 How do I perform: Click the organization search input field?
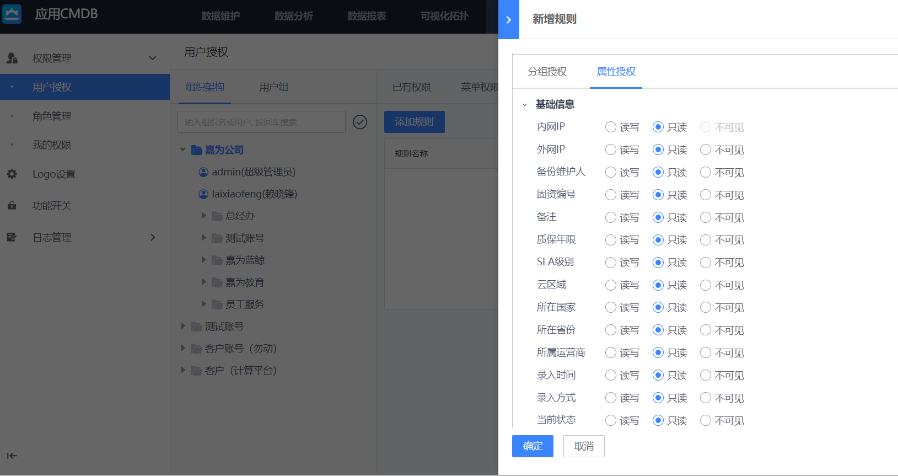262,122
